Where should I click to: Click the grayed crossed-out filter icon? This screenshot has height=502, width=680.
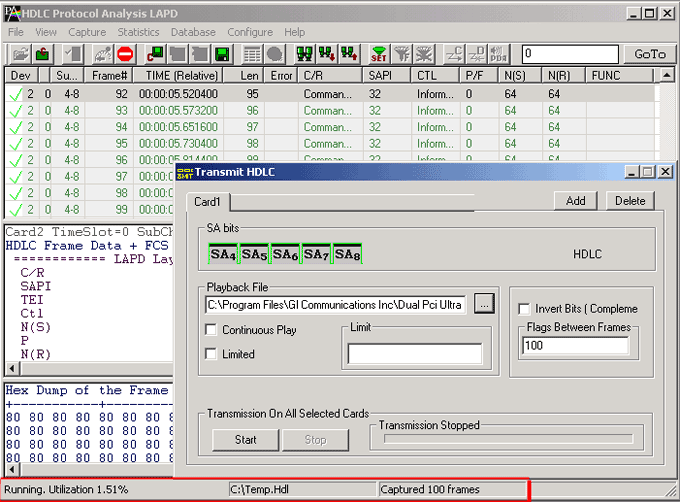pyautogui.click(x=424, y=55)
